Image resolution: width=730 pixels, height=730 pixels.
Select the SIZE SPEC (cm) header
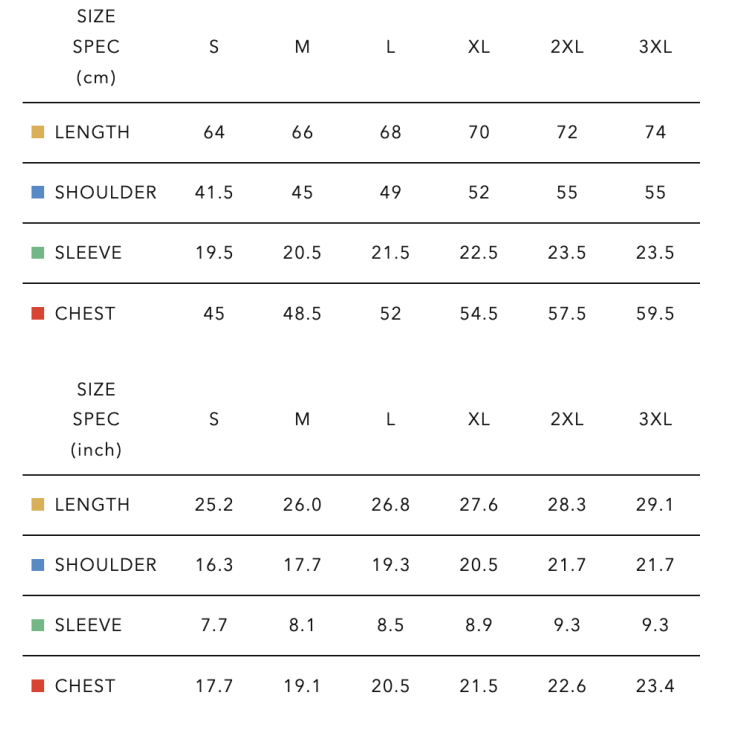96,47
